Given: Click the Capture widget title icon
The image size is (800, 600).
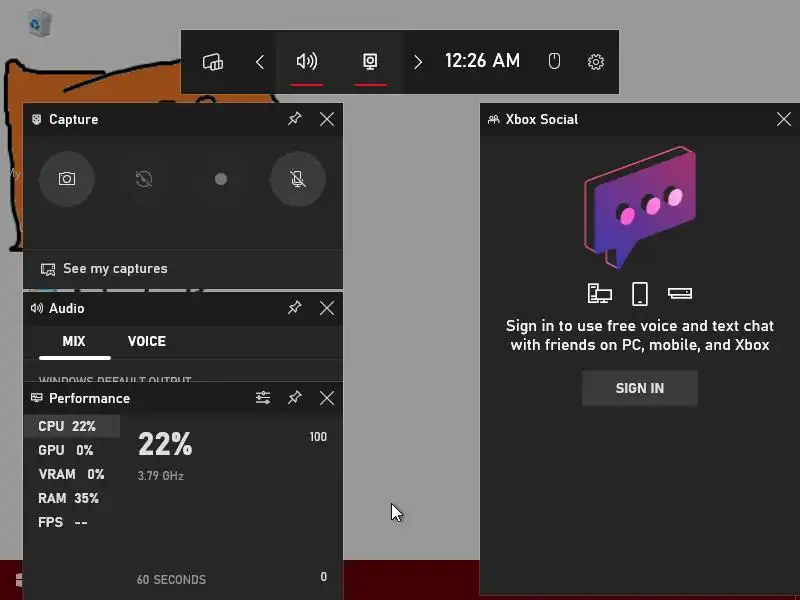Looking at the screenshot, I should (x=37, y=119).
